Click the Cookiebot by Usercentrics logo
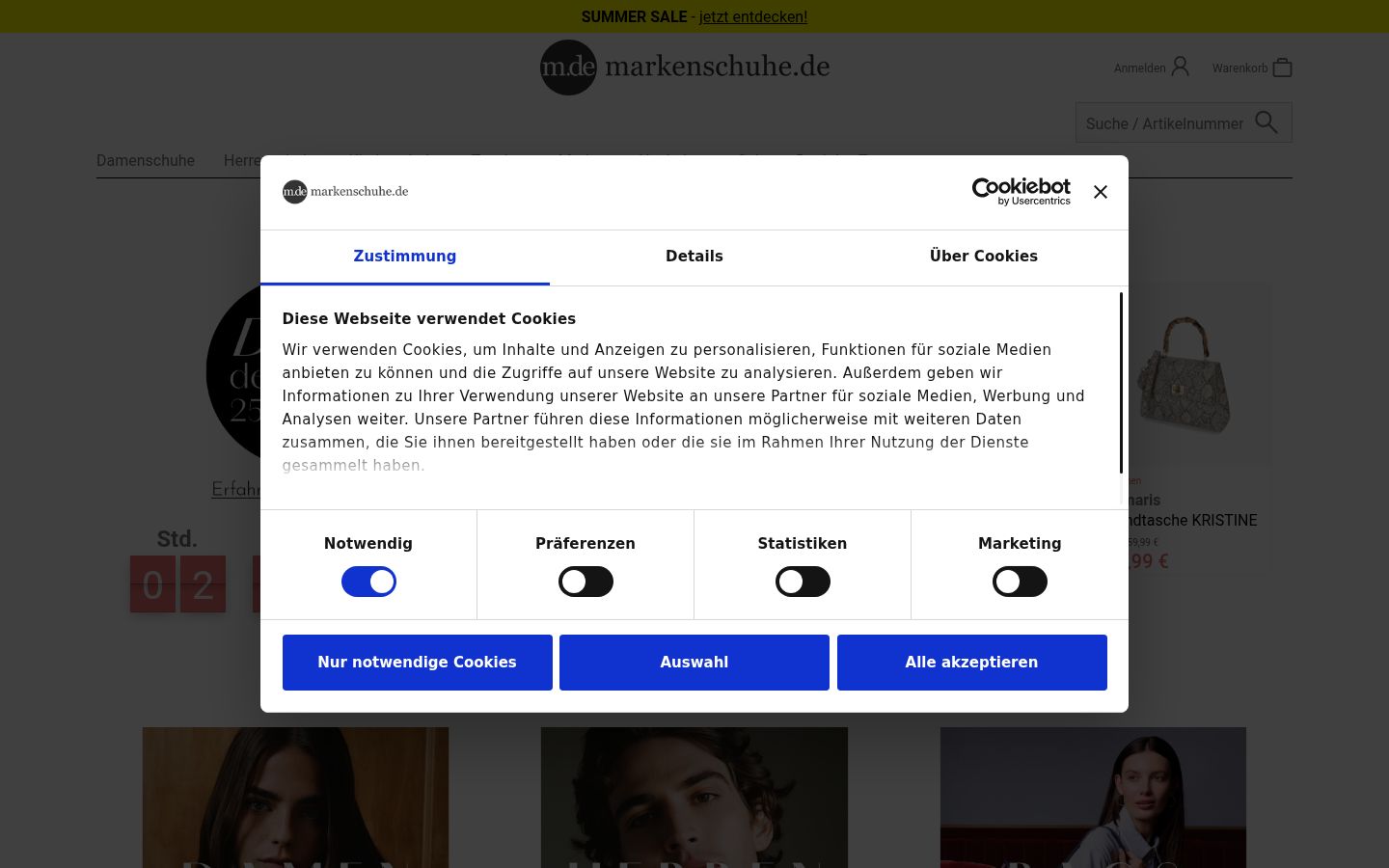 coord(1021,191)
